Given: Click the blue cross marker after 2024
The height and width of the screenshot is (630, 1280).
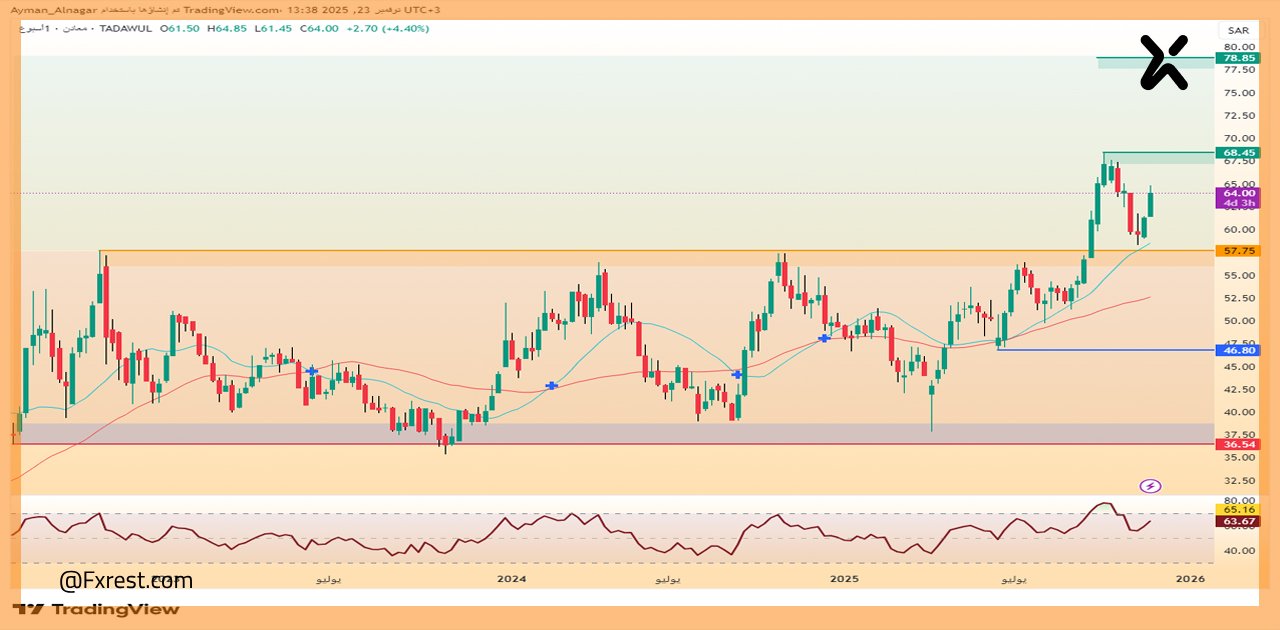Looking at the screenshot, I should pyautogui.click(x=551, y=385).
